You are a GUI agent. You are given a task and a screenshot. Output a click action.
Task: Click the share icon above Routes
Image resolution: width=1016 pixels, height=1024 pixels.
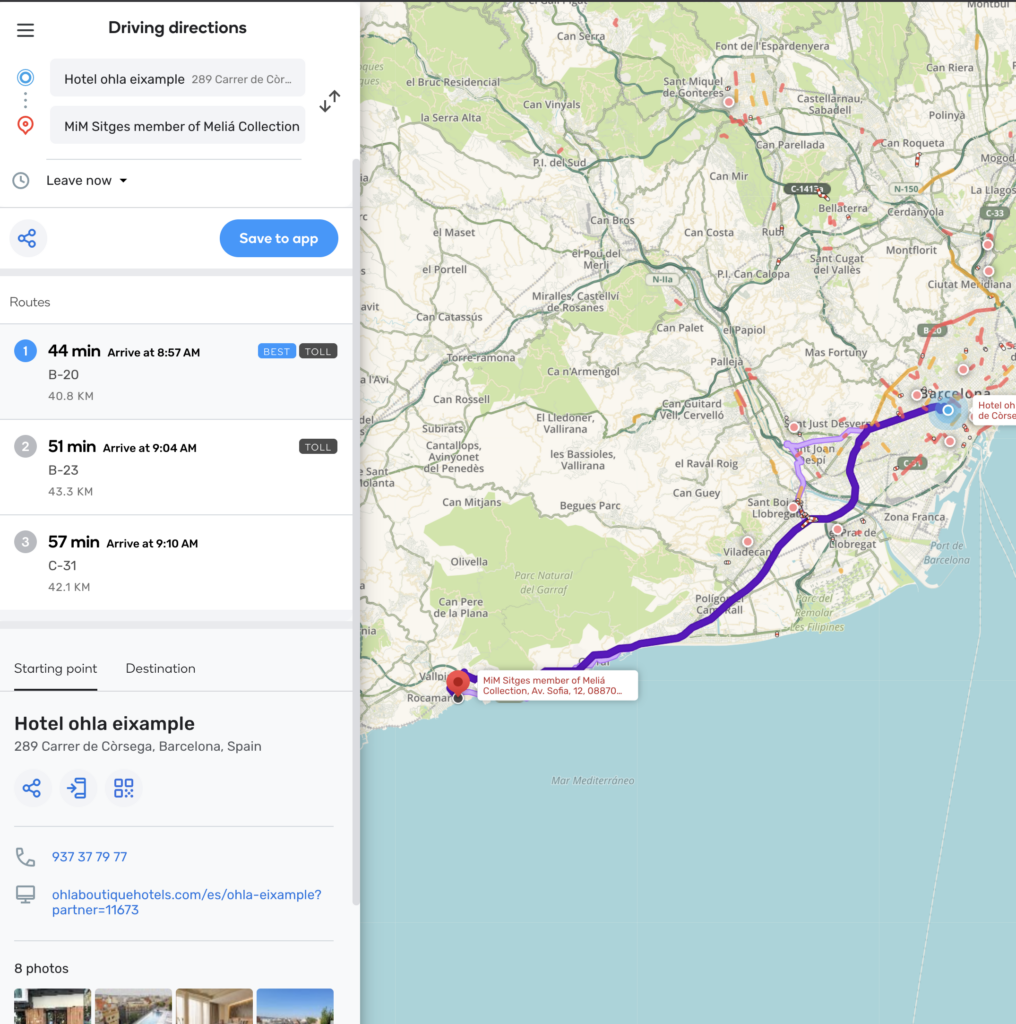[27, 239]
